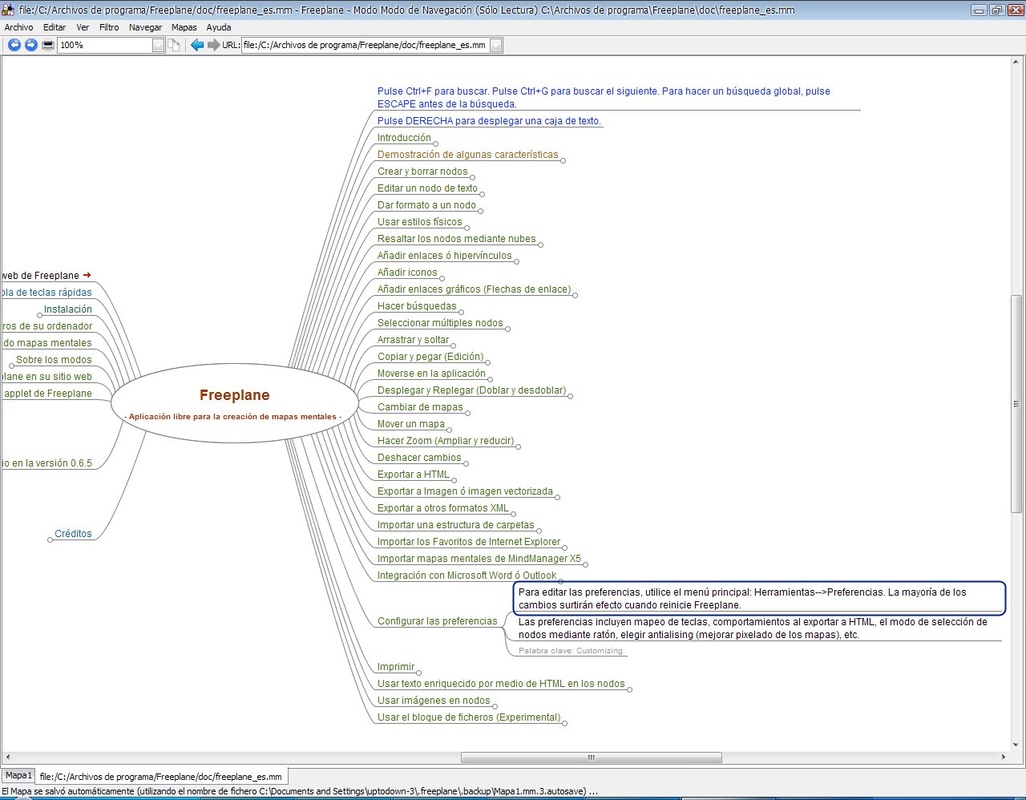Click the Palabra clave: Customizing text
This screenshot has width=1026, height=800.
pyautogui.click(x=571, y=651)
